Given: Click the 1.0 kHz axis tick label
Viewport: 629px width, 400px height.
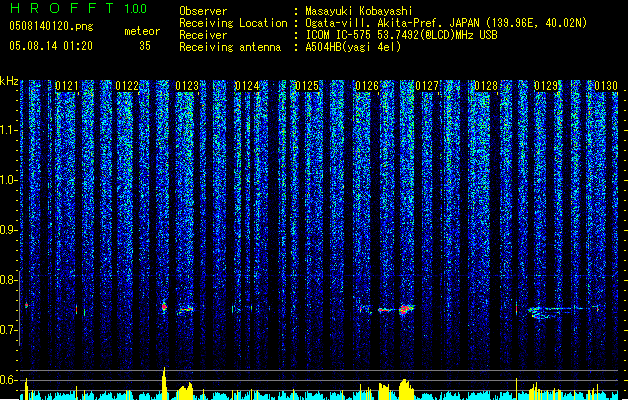Looking at the screenshot, I should click(x=9, y=180).
